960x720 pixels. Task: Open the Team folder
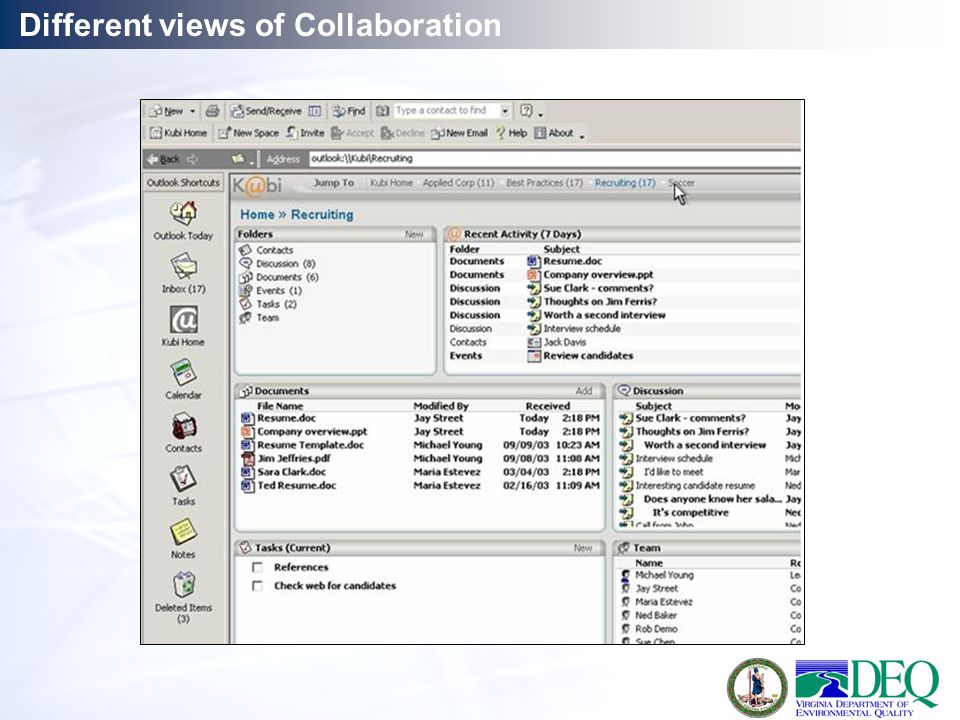260,317
